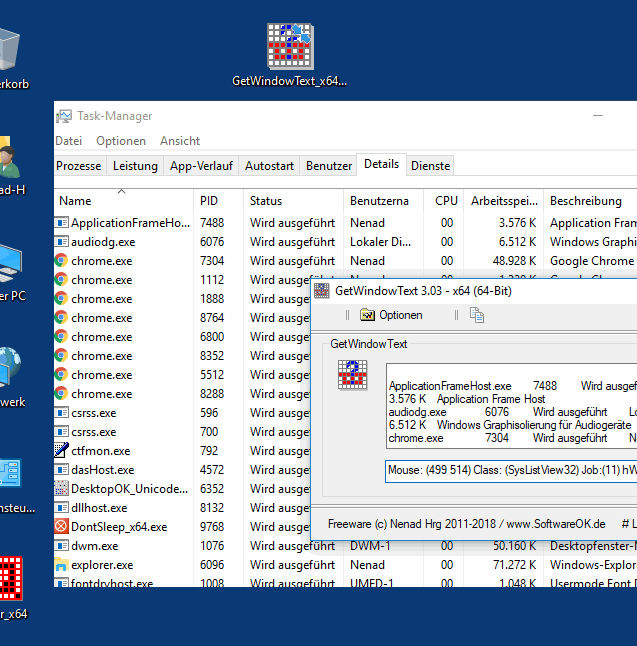Click the 71.272 K memory cell
The image size is (637, 646).
point(514,564)
